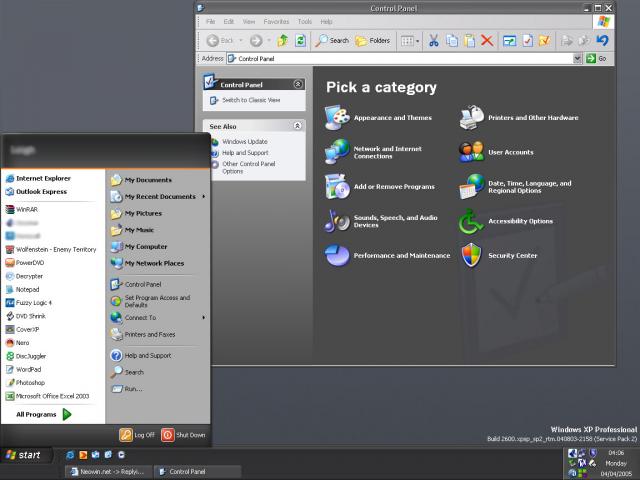Open Add or Remove Programs icon
640x480 pixels.
[337, 187]
